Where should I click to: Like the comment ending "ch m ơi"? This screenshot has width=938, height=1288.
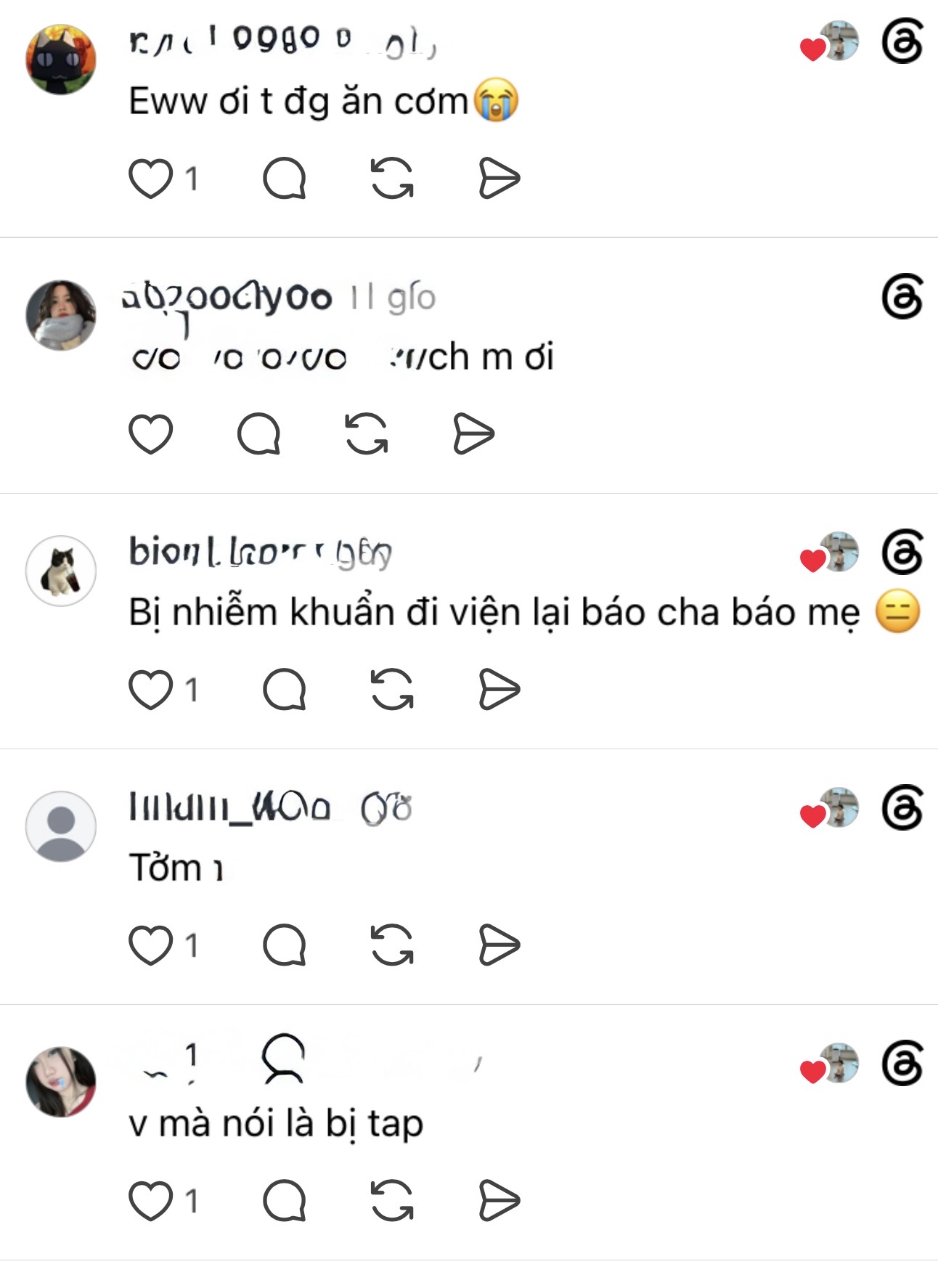click(150, 434)
